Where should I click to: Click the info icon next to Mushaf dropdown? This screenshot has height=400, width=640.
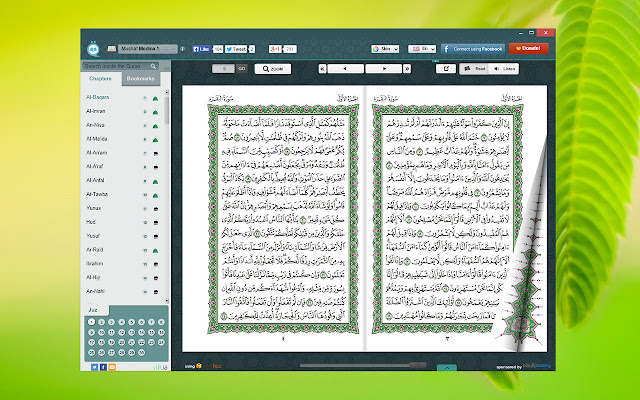point(182,49)
